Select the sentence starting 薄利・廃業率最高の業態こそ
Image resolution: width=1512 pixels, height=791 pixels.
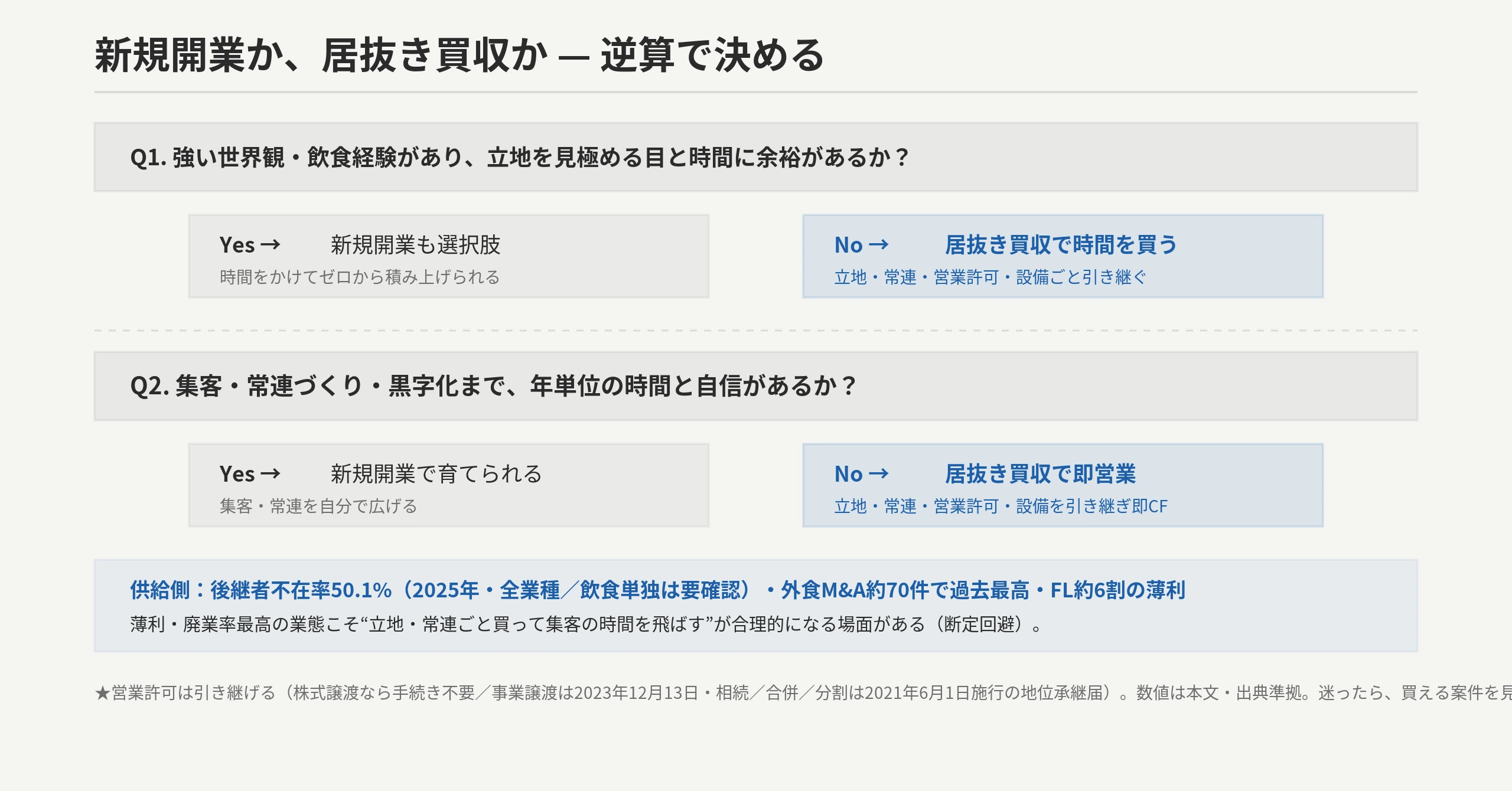[x=586, y=624]
